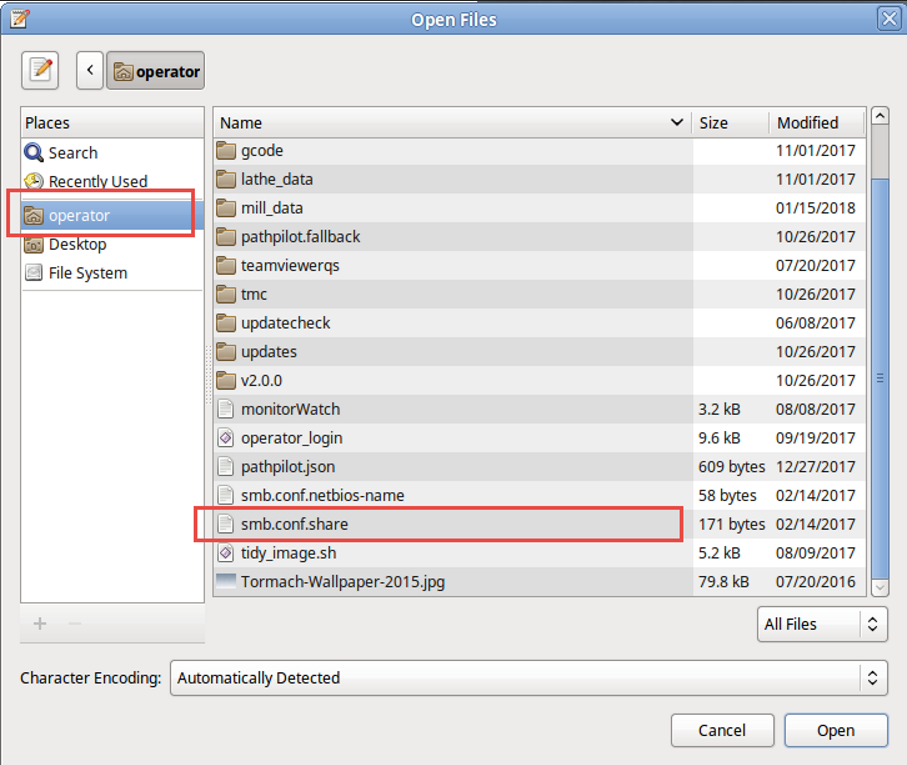The height and width of the screenshot is (765, 907).
Task: Click the operator folder path button
Action: pyautogui.click(x=156, y=71)
